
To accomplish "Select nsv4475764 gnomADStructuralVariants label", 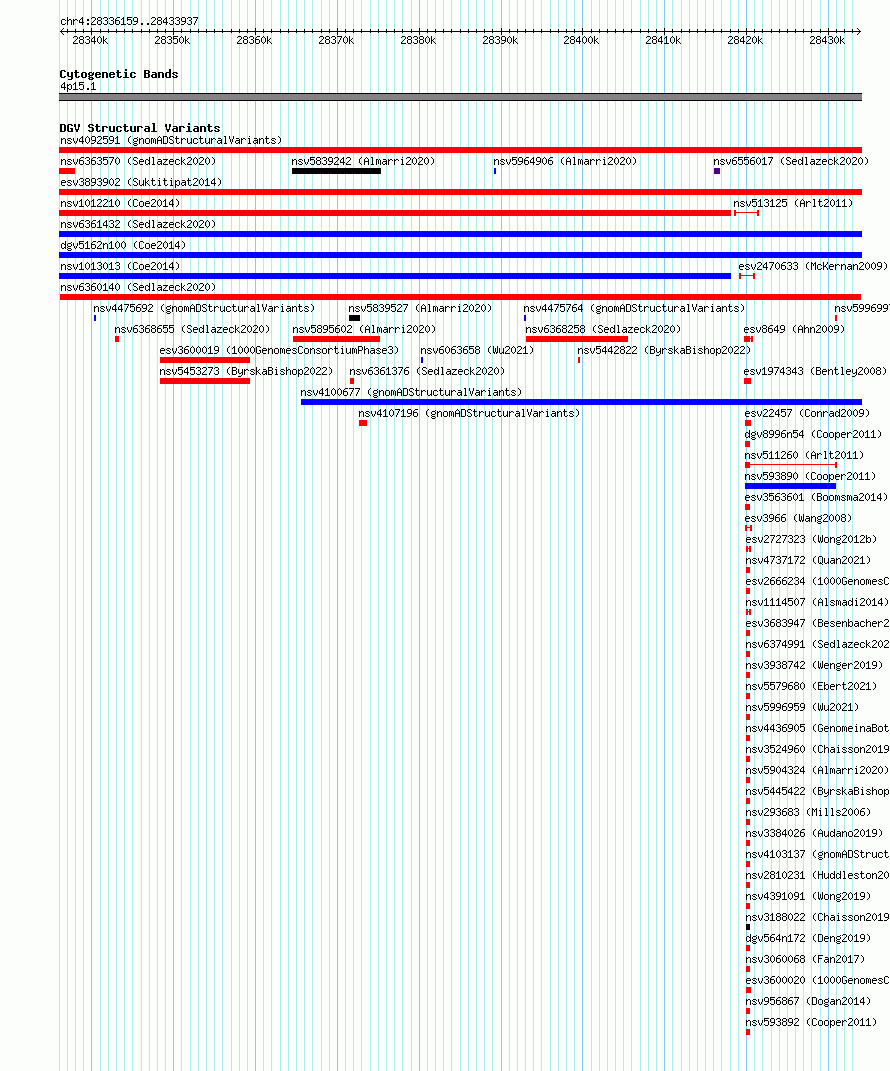I will click(635, 309).
